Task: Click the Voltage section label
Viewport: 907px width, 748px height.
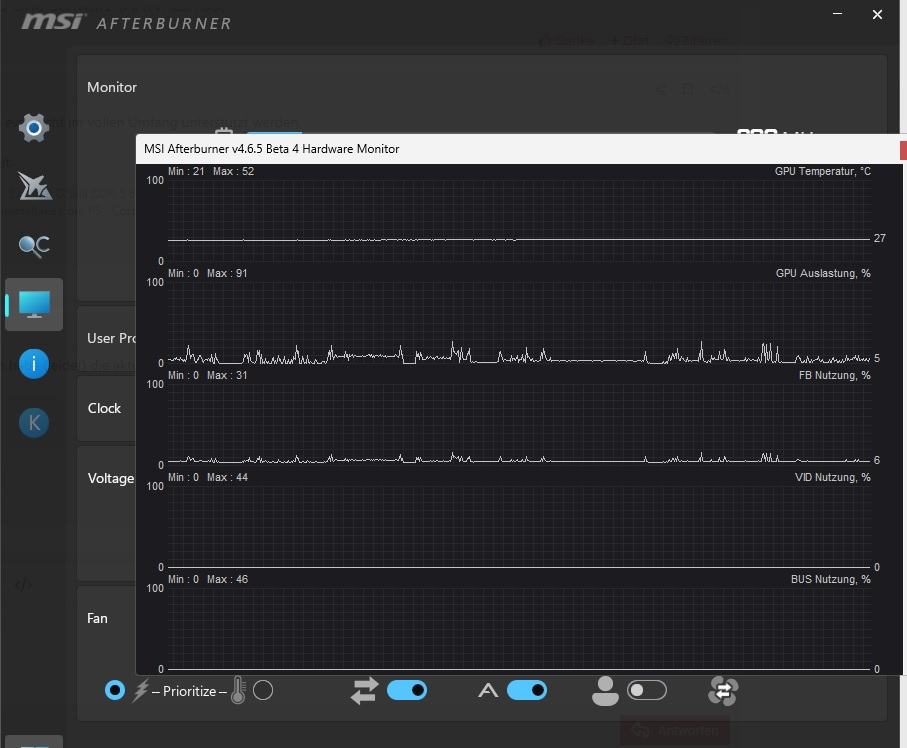Action: click(110, 478)
